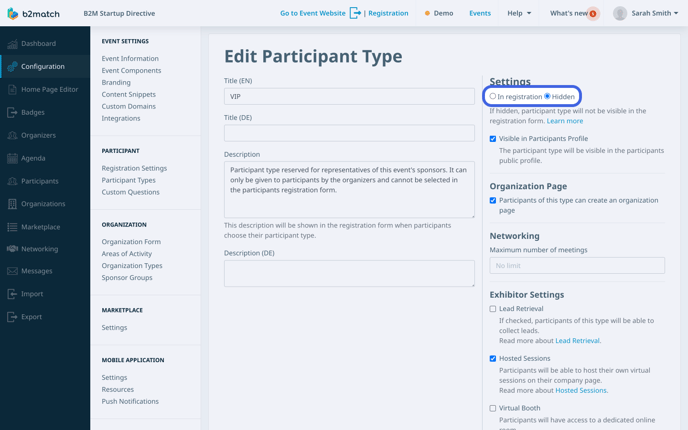Follow the Learn more link
The width and height of the screenshot is (688, 430).
[565, 121]
